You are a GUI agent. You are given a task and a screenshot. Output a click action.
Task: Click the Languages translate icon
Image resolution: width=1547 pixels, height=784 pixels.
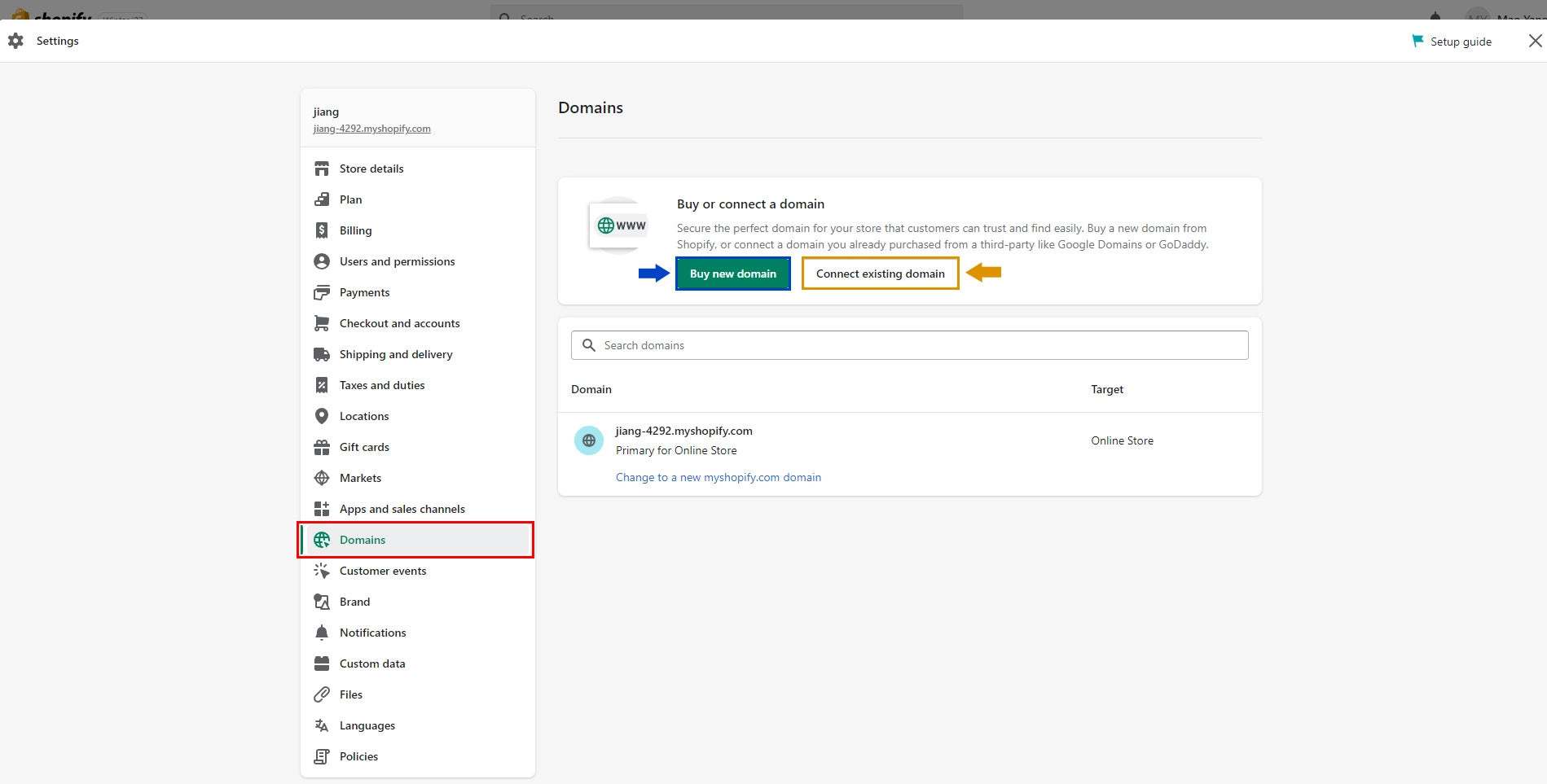pos(322,725)
